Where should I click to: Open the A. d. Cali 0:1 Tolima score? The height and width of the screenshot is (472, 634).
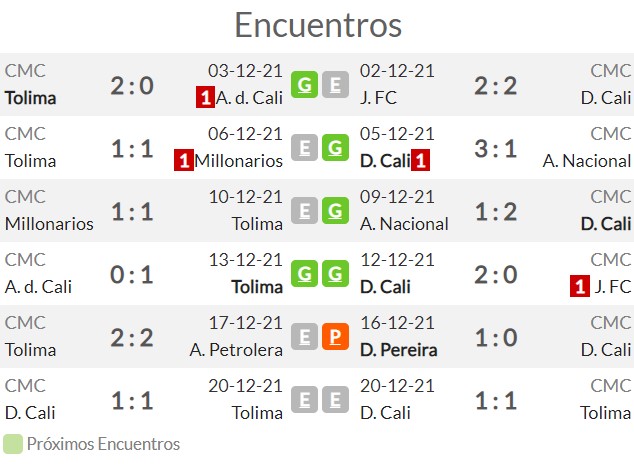click(132, 275)
